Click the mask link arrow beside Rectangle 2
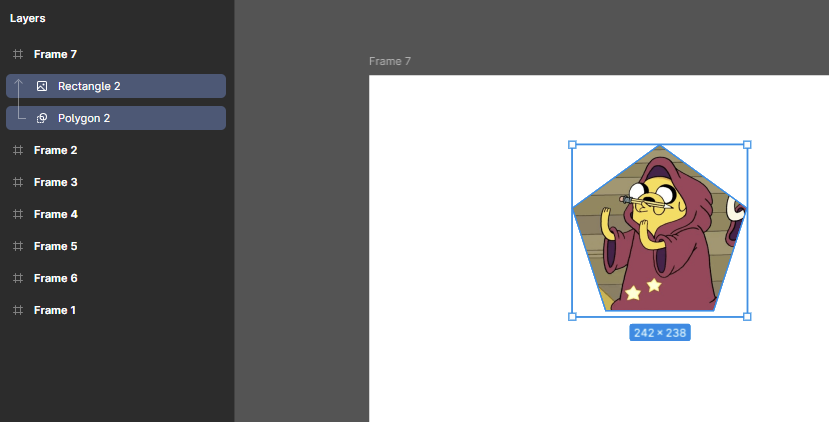829x422 pixels. (19, 99)
